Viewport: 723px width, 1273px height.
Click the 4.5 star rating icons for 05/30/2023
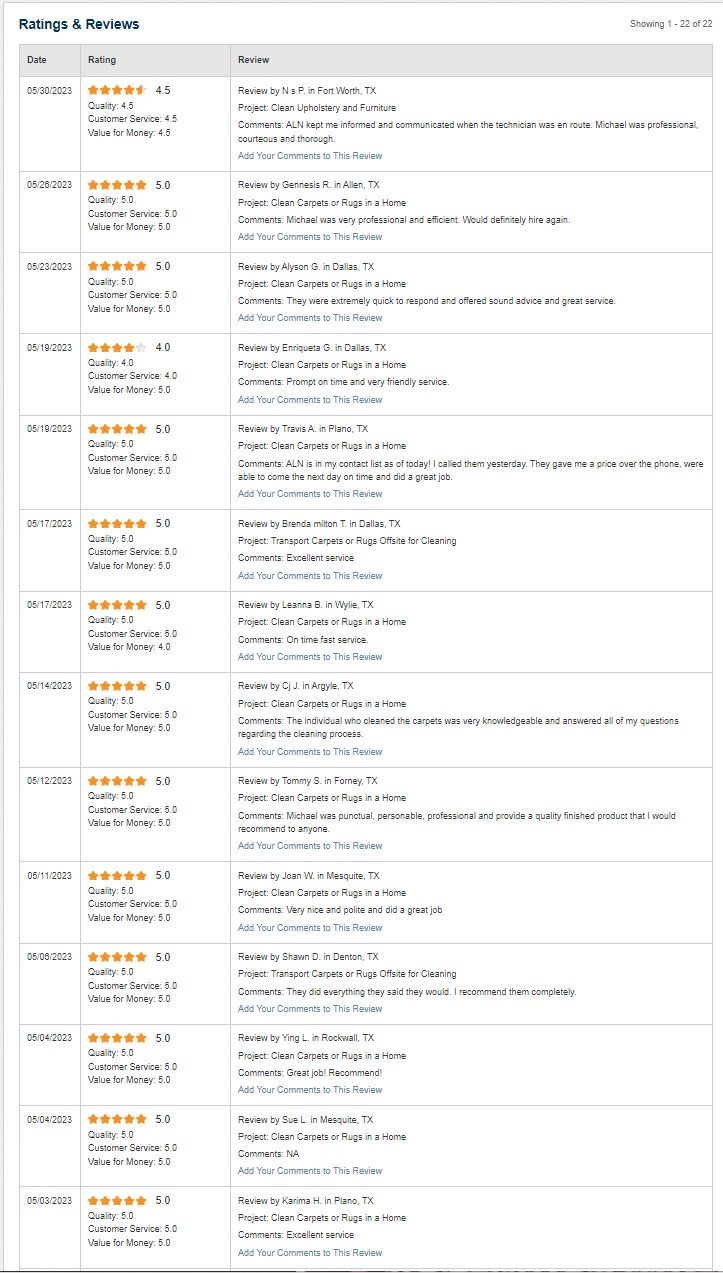117,90
